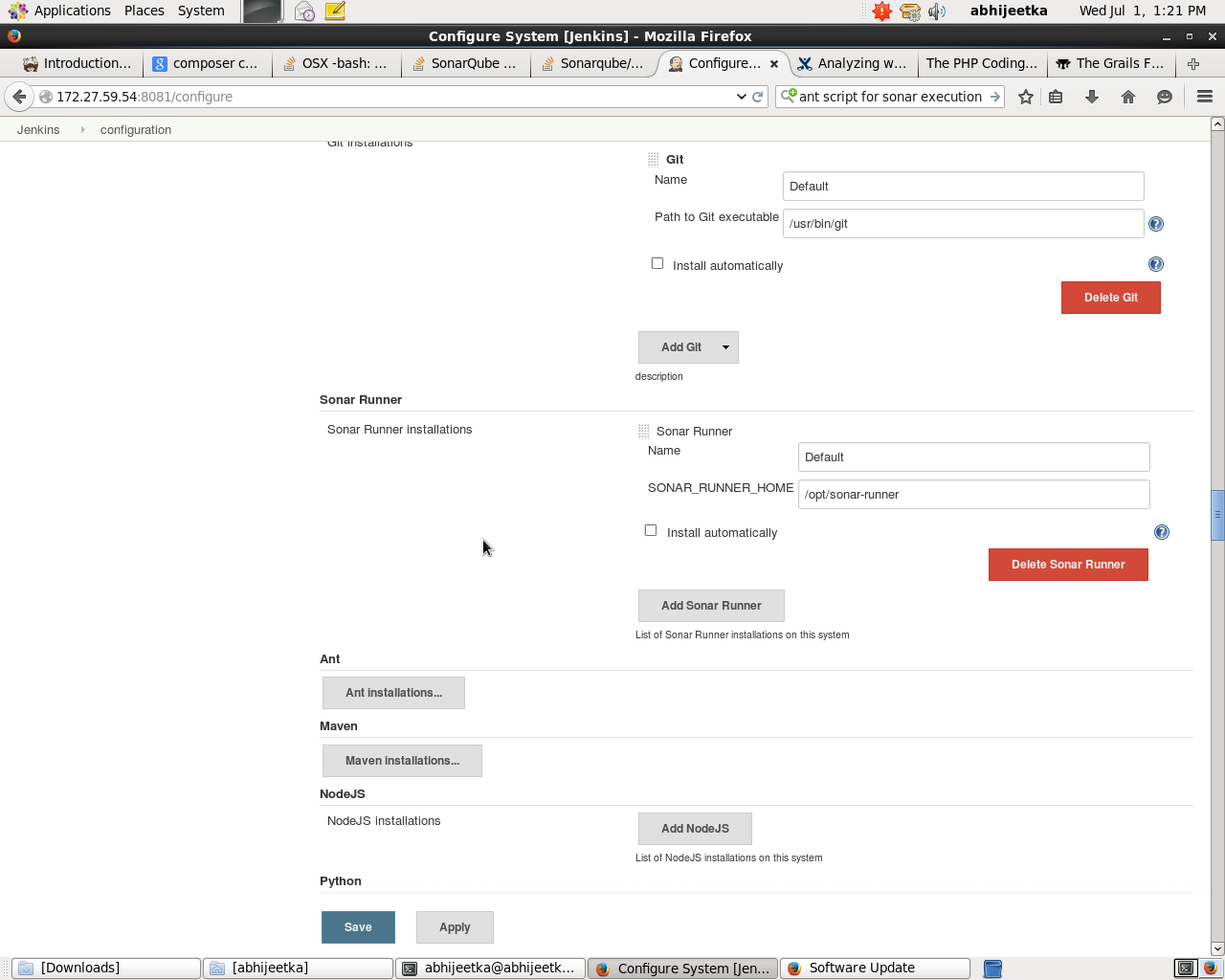1225x980 pixels.
Task: Click the Firefox back arrow button
Action: (x=19, y=97)
